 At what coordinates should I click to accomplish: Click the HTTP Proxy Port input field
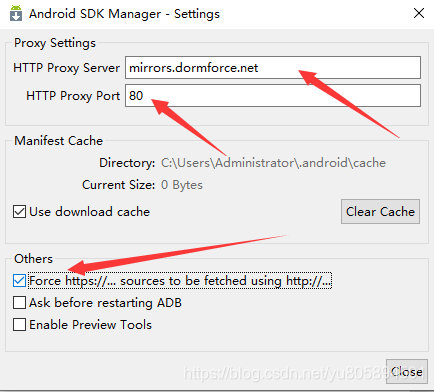(x=273, y=96)
